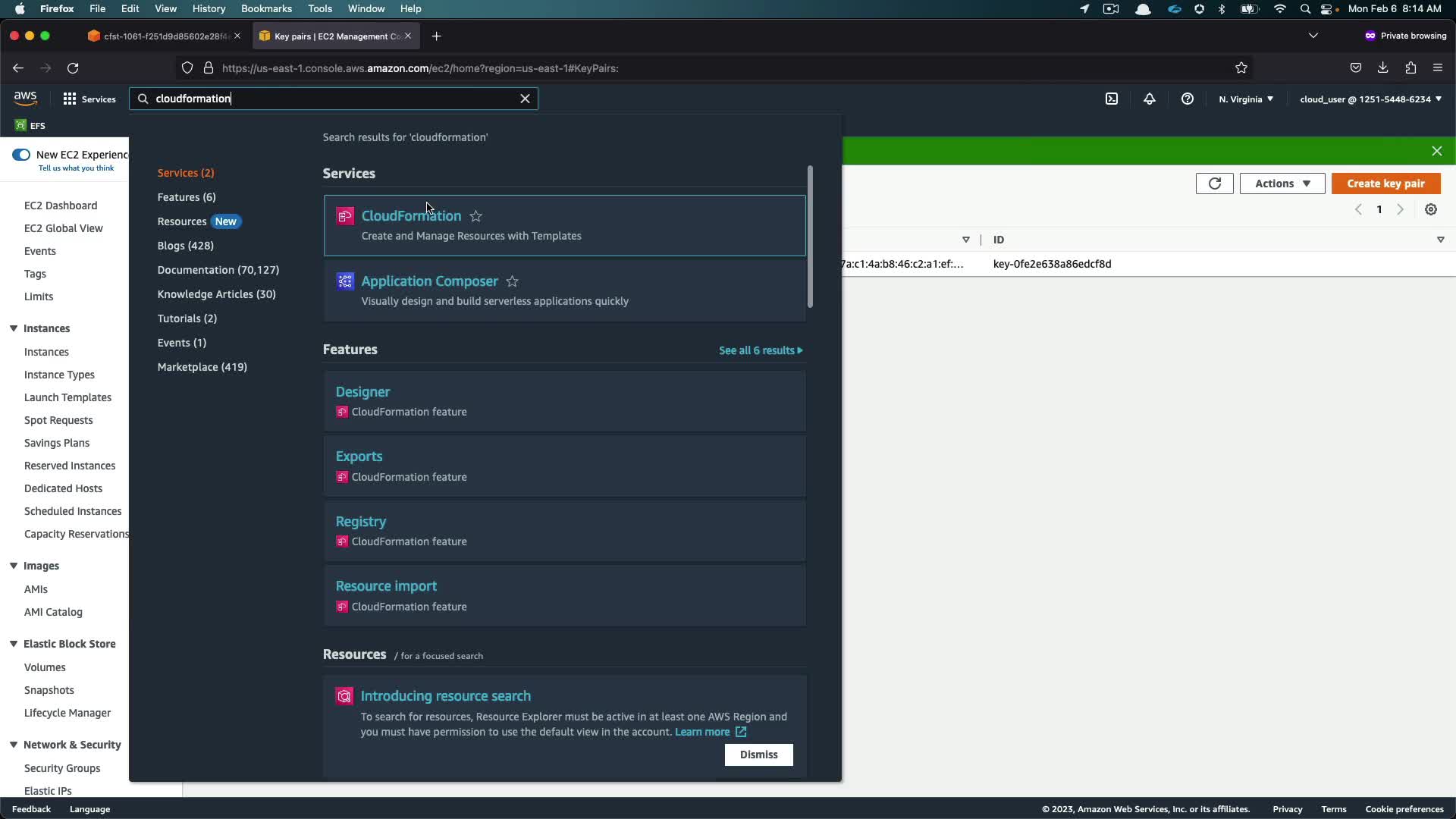Star the Application Composer service
Image resolution: width=1456 pixels, height=819 pixels.
tap(513, 282)
